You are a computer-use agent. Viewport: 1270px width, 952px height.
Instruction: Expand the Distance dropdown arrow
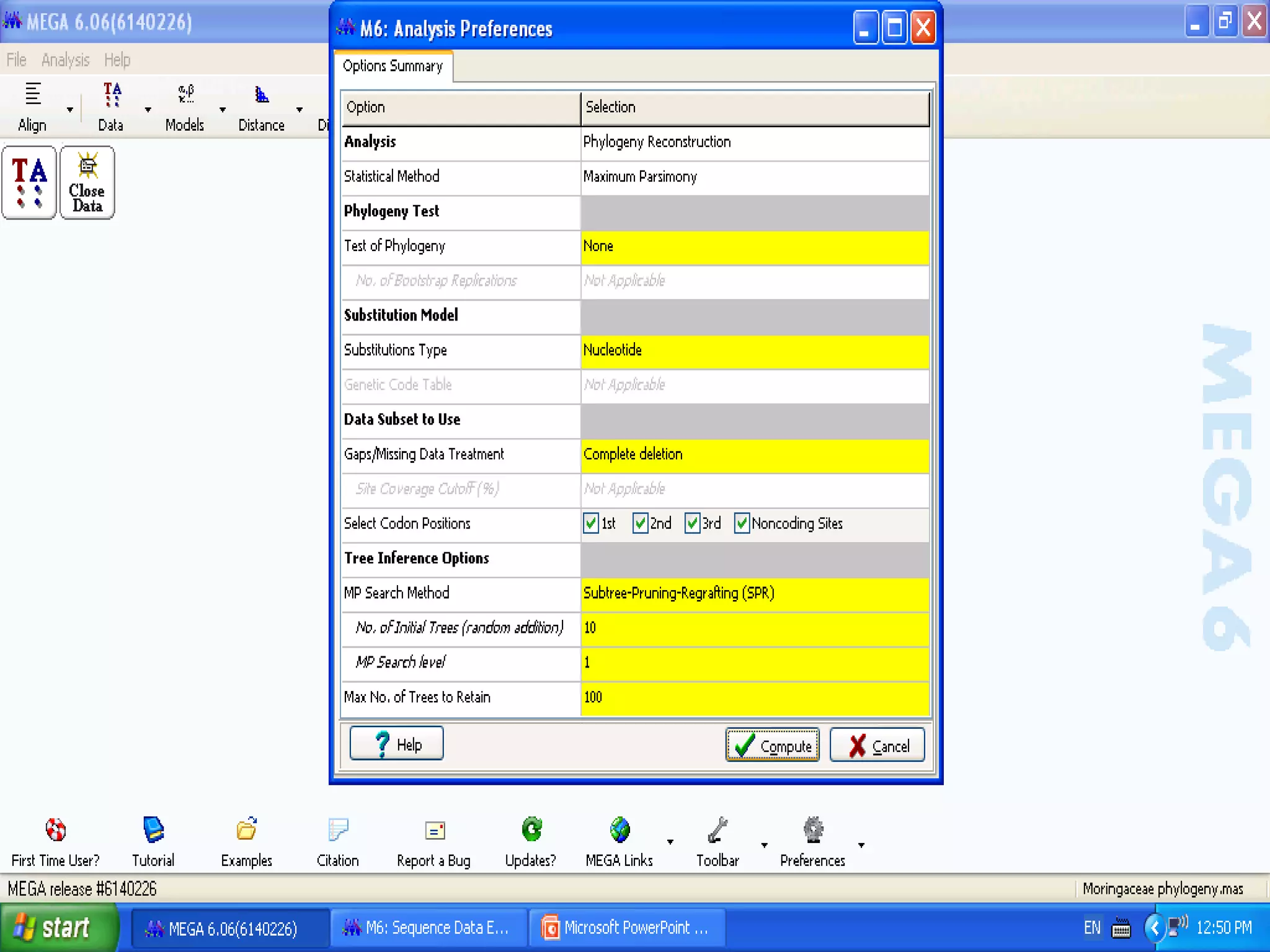point(300,110)
